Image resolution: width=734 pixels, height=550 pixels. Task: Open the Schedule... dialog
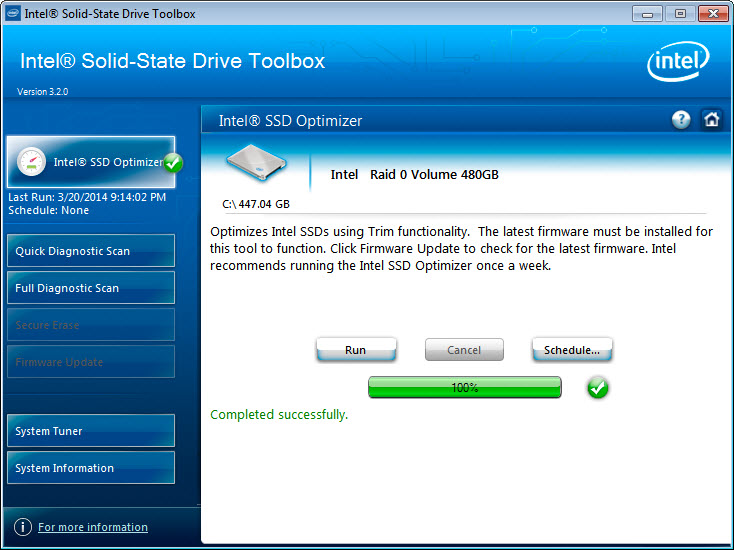click(572, 350)
